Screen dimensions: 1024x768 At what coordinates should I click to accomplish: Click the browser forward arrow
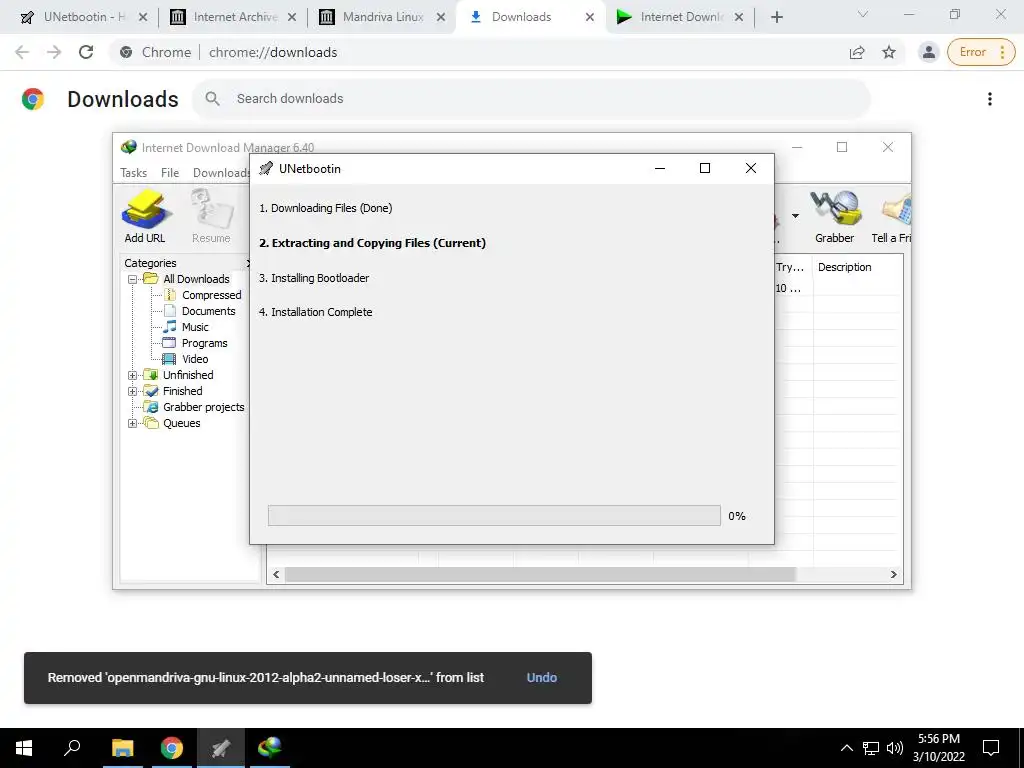pyautogui.click(x=54, y=52)
